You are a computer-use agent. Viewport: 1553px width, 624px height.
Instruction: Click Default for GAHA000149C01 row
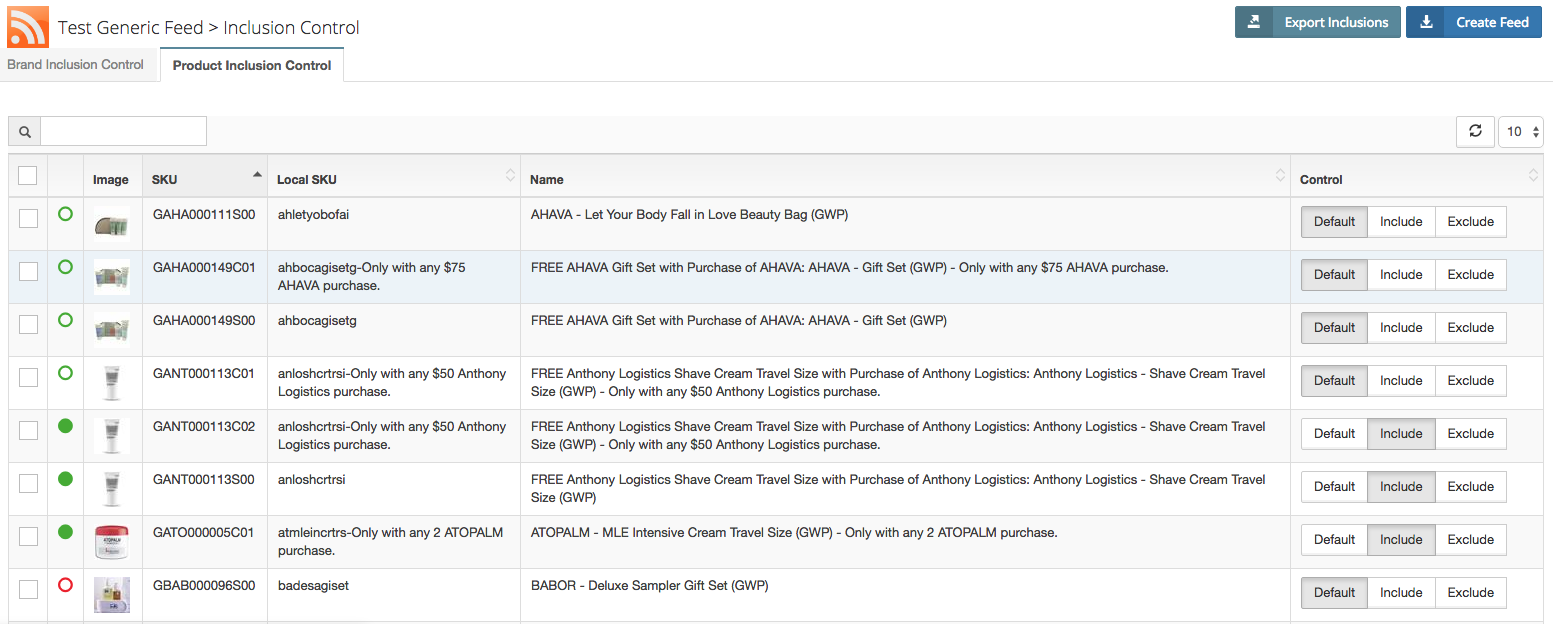[x=1334, y=275]
